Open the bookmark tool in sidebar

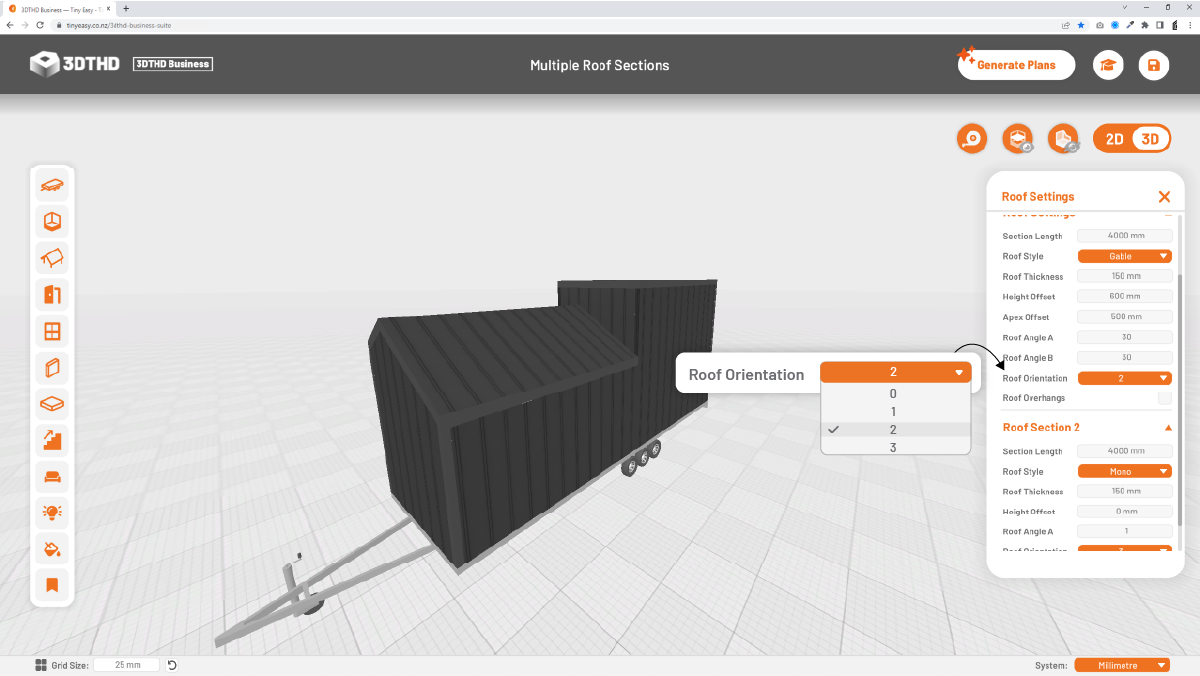(52, 585)
